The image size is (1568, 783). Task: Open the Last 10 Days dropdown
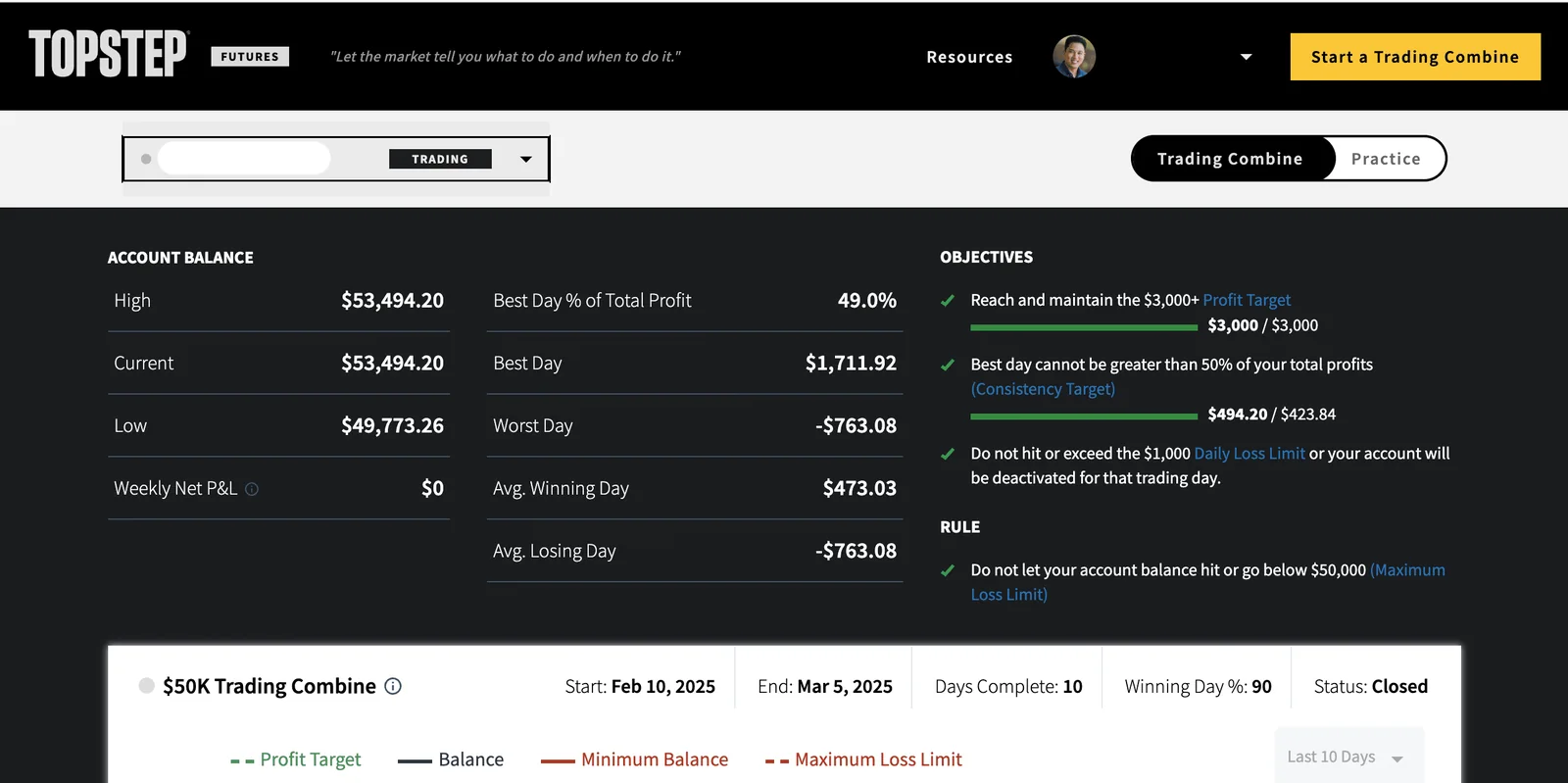[x=1348, y=757]
